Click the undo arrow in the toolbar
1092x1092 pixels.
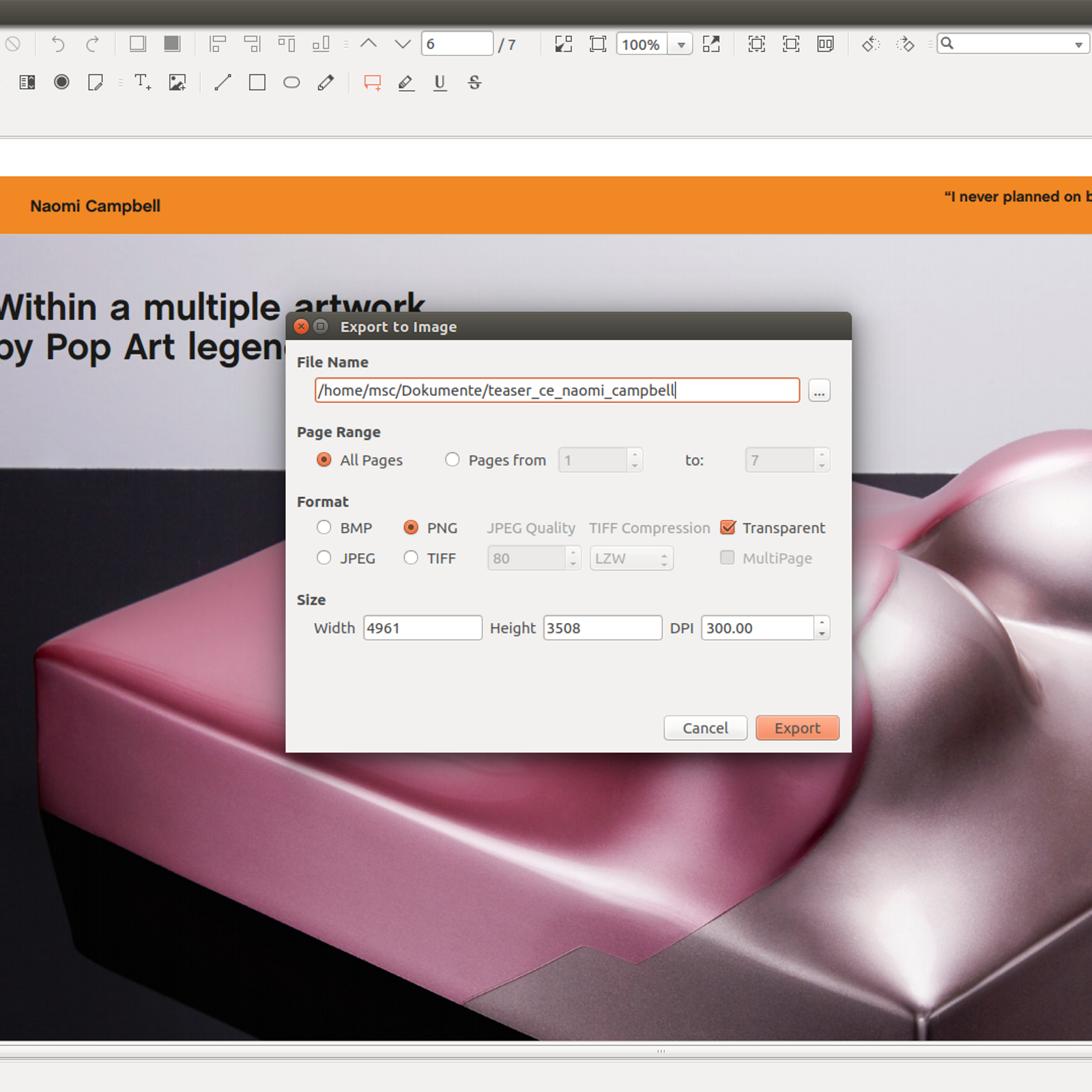58,44
